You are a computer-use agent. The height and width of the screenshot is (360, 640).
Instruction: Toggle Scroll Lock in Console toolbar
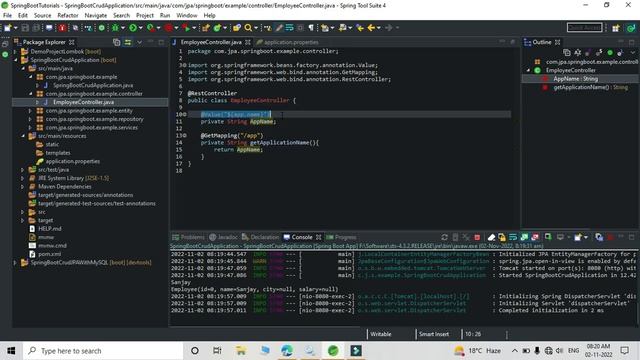click(502, 237)
